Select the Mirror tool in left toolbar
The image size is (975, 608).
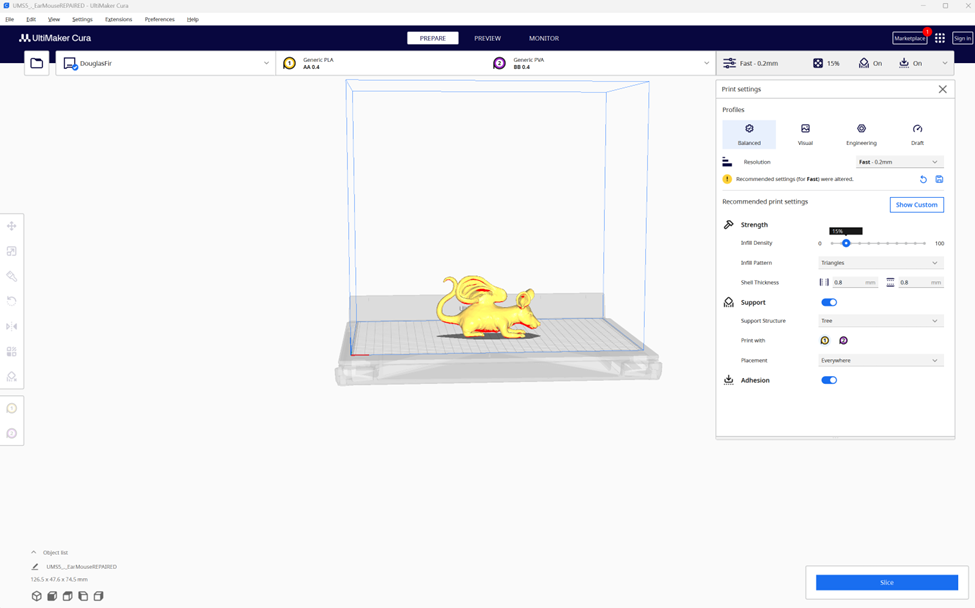coord(12,326)
